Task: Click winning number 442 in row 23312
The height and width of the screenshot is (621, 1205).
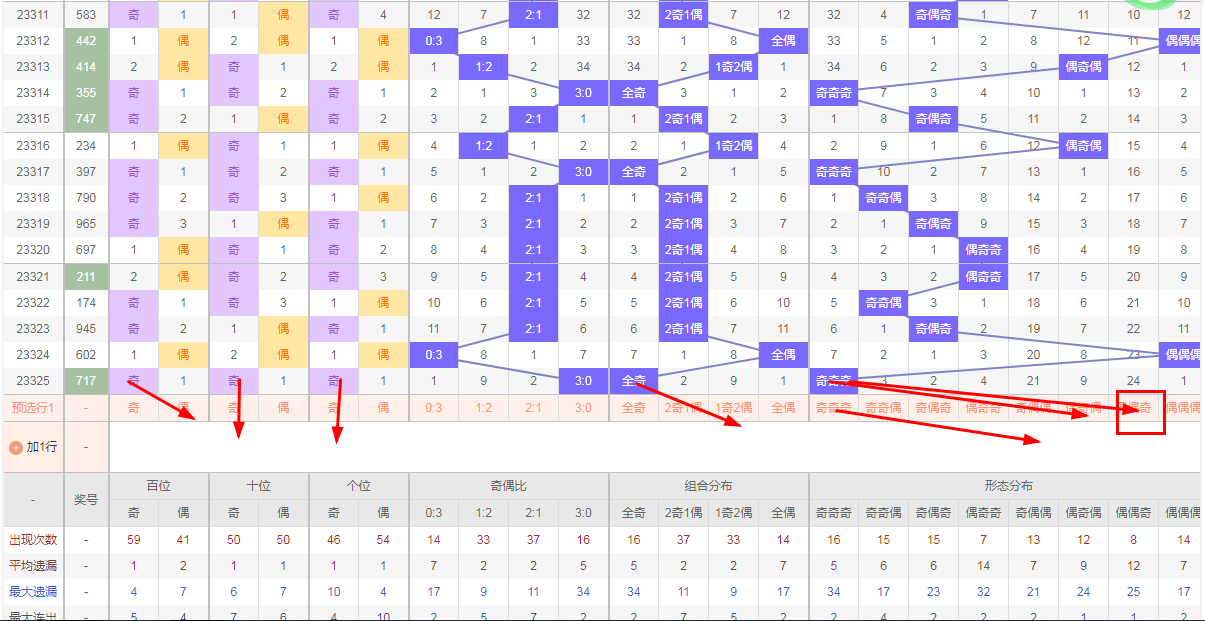Action: tap(86, 41)
